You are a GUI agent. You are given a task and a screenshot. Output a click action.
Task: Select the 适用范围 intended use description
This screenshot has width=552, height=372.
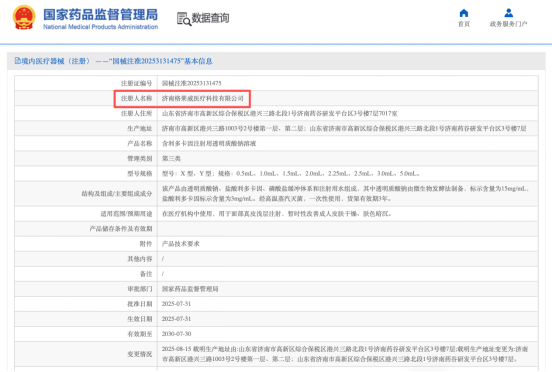pos(277,214)
